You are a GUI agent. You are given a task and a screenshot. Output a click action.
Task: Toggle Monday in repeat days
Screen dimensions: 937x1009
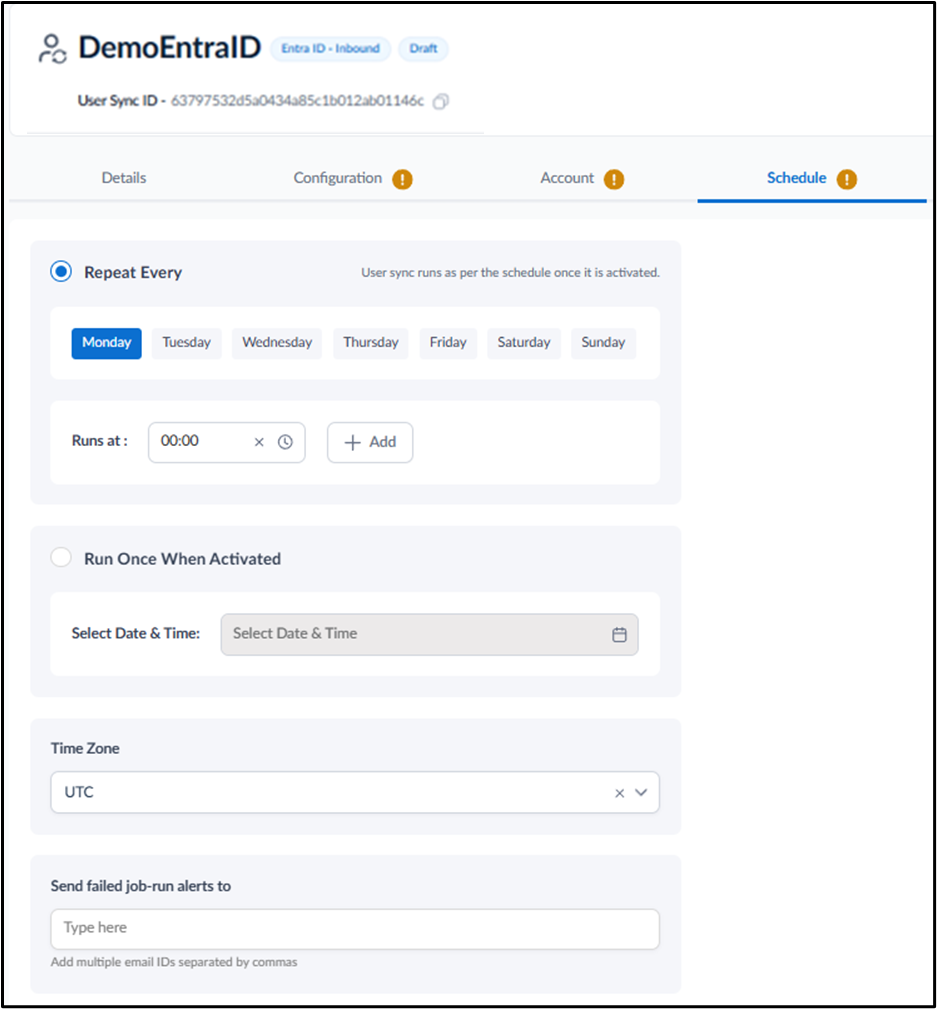pos(106,343)
